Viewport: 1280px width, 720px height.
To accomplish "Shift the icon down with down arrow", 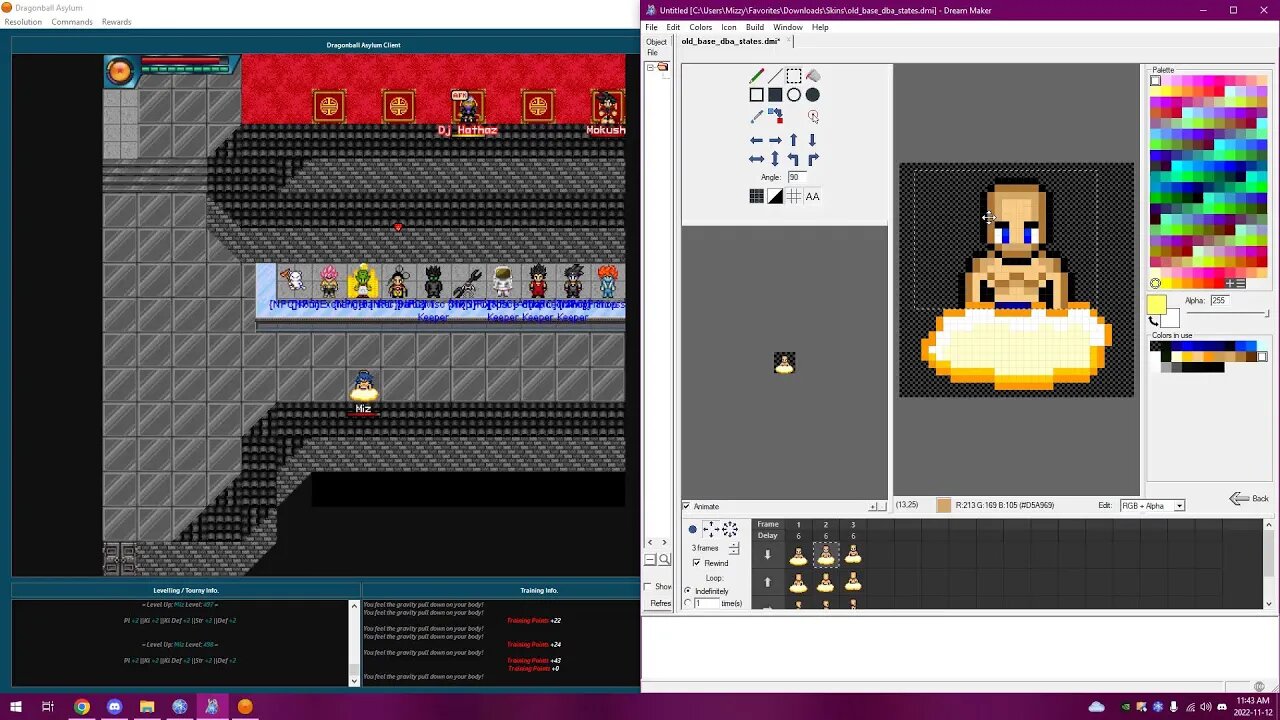I will [812, 140].
